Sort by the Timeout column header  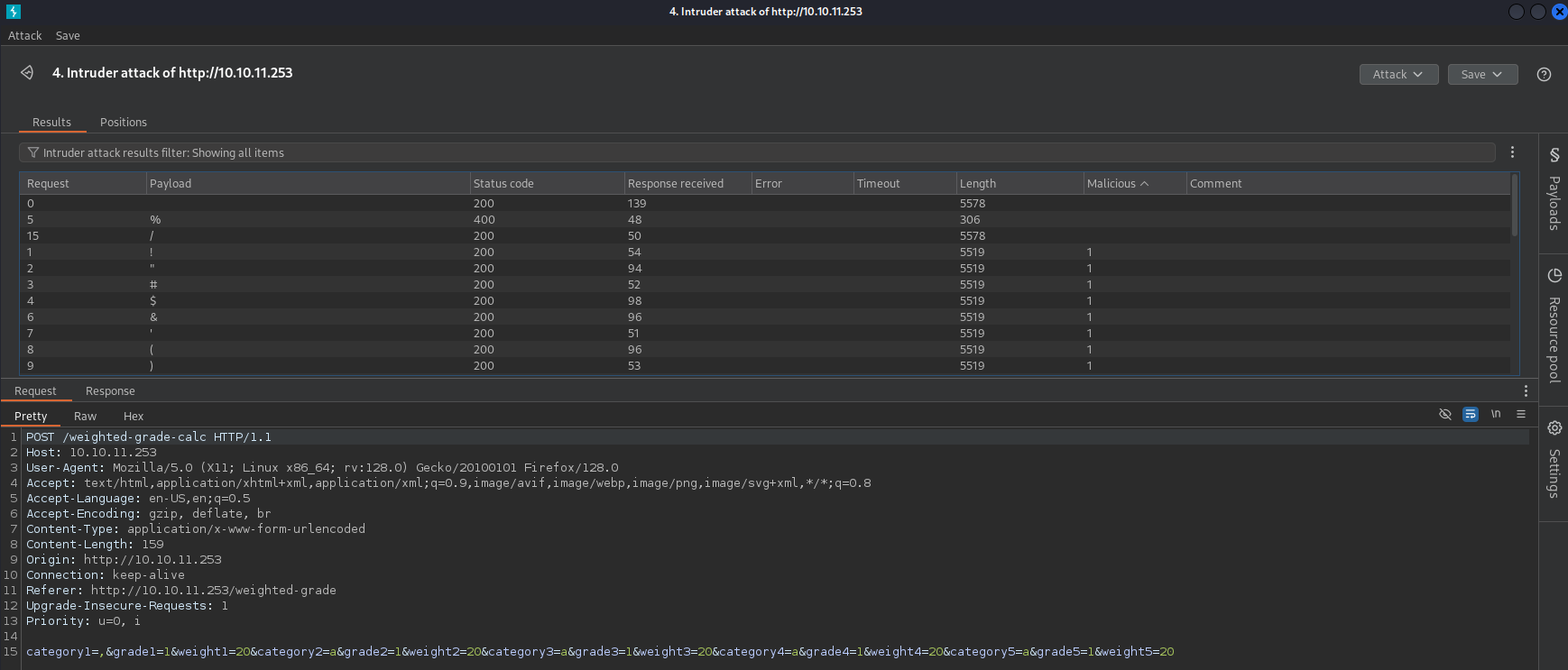coord(904,183)
